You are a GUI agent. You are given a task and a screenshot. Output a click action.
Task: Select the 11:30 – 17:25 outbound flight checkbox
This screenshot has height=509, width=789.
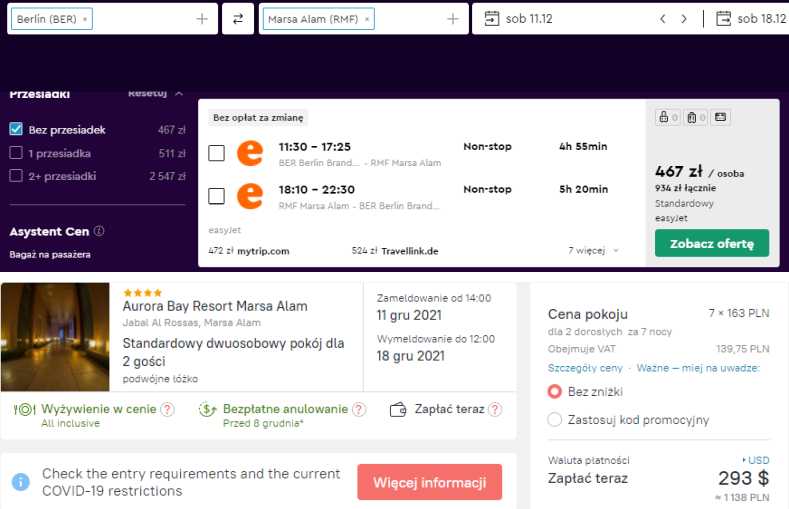click(x=216, y=153)
